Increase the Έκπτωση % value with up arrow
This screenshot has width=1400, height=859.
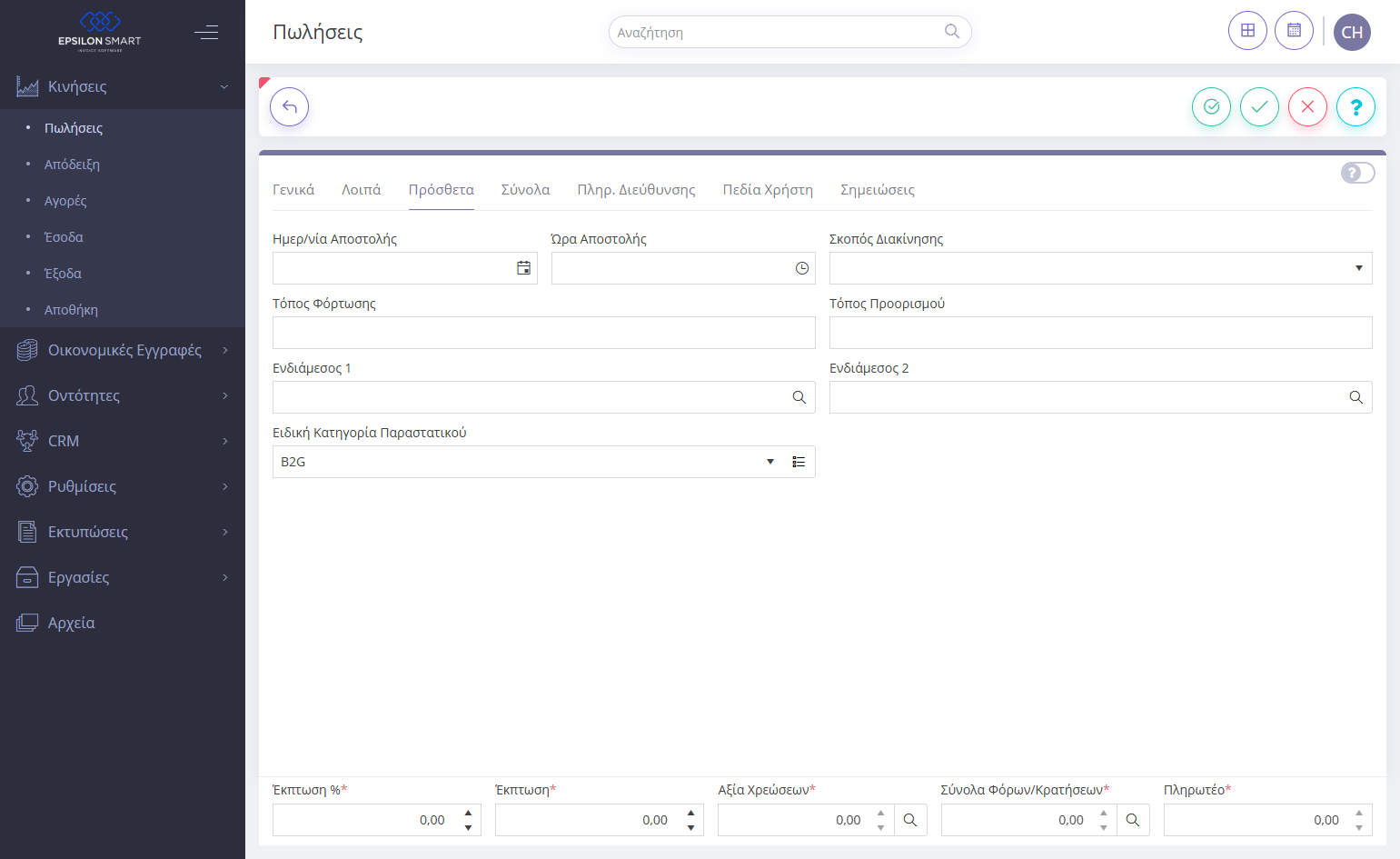coord(468,813)
